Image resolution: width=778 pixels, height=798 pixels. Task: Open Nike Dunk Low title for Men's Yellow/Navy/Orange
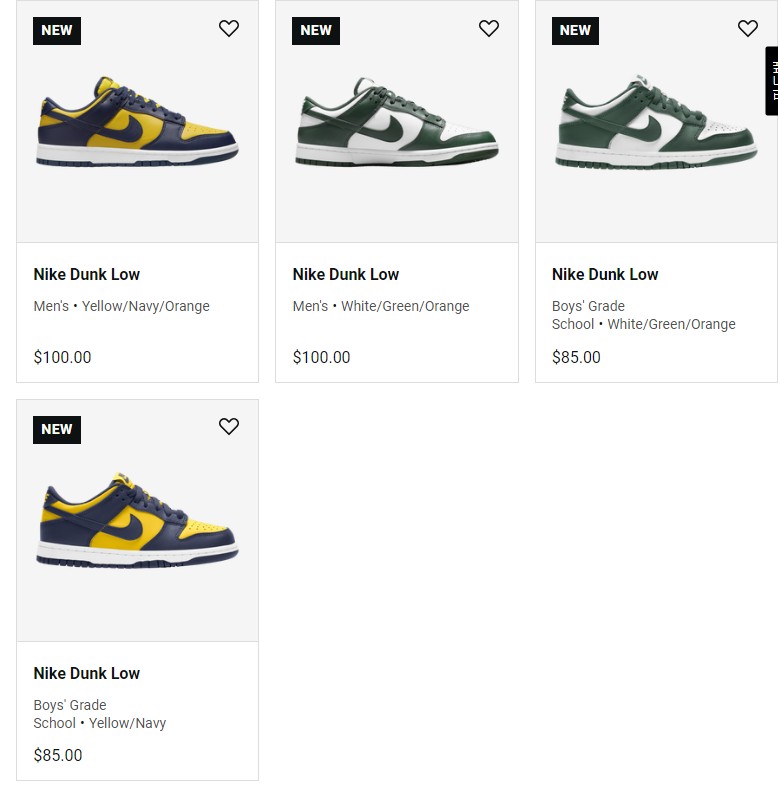pos(87,274)
